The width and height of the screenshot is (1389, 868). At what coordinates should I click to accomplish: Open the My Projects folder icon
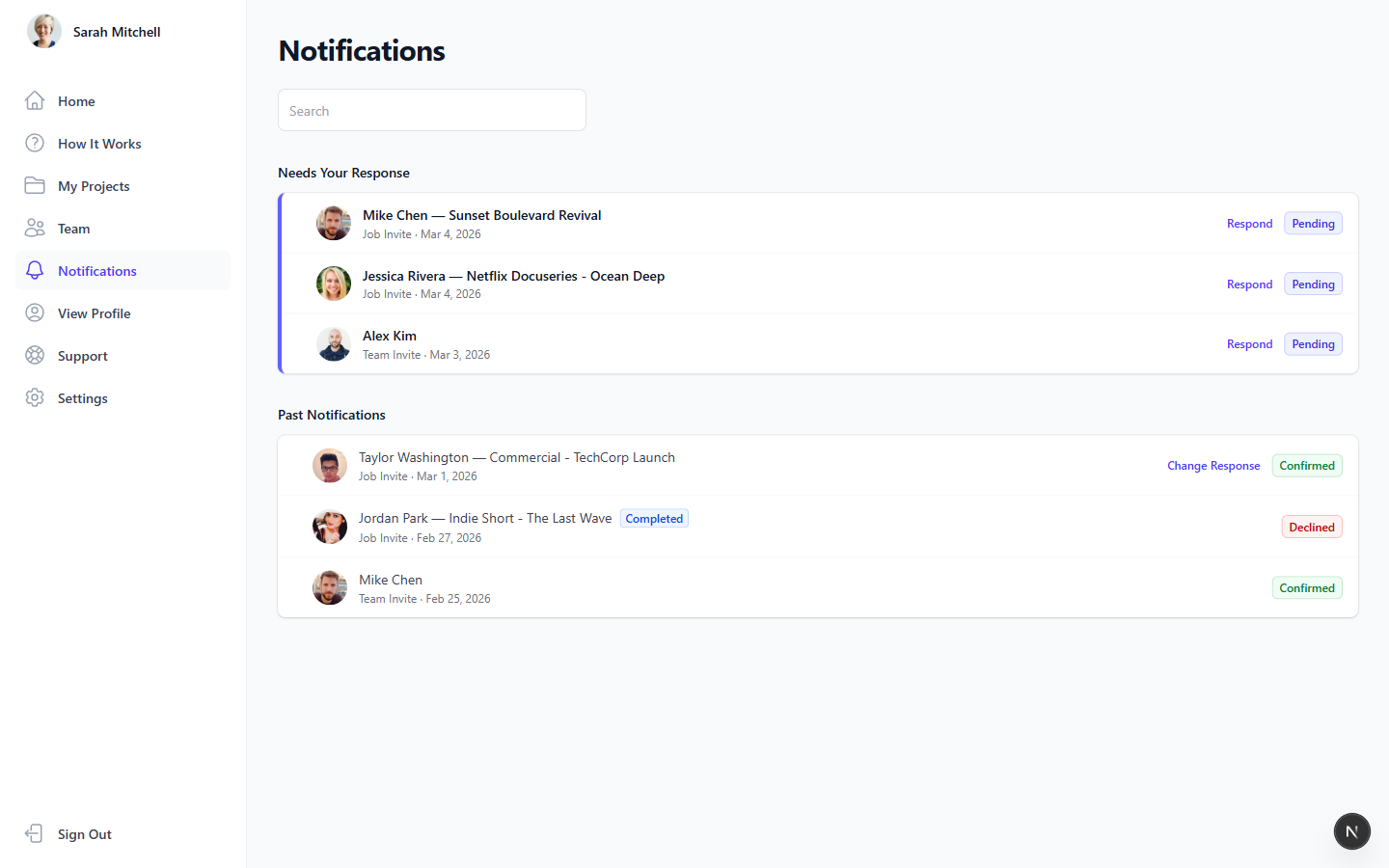(35, 185)
